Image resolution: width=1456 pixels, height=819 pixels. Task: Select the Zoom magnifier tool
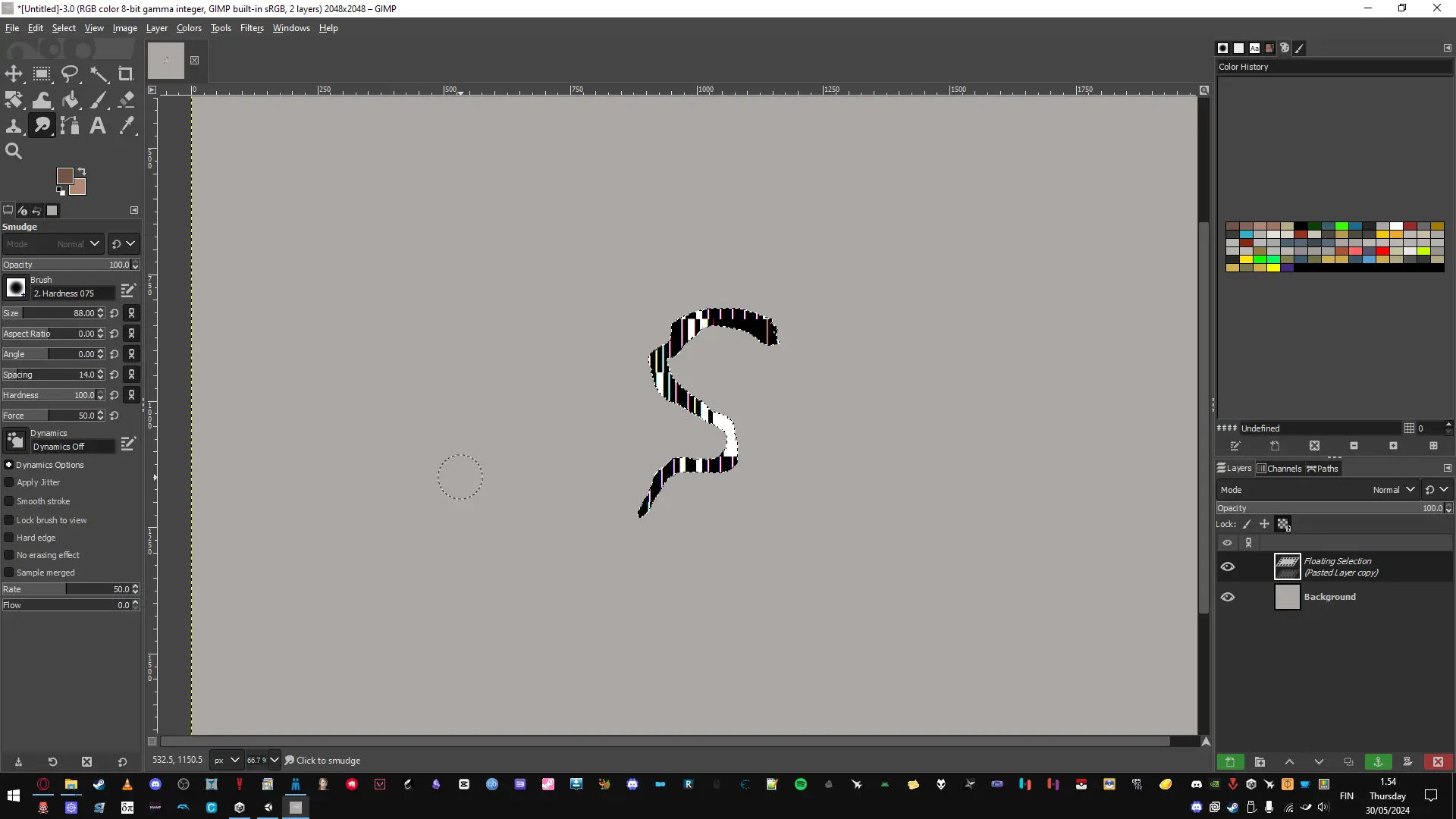pyautogui.click(x=14, y=151)
